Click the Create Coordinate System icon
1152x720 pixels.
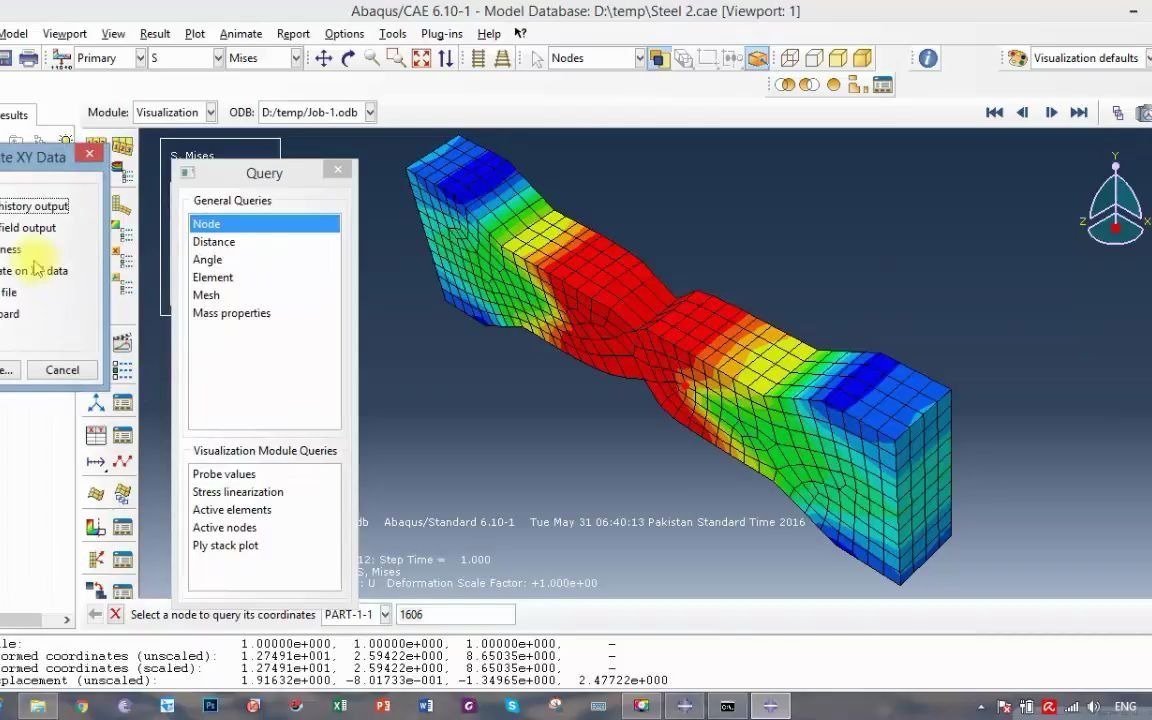point(96,403)
